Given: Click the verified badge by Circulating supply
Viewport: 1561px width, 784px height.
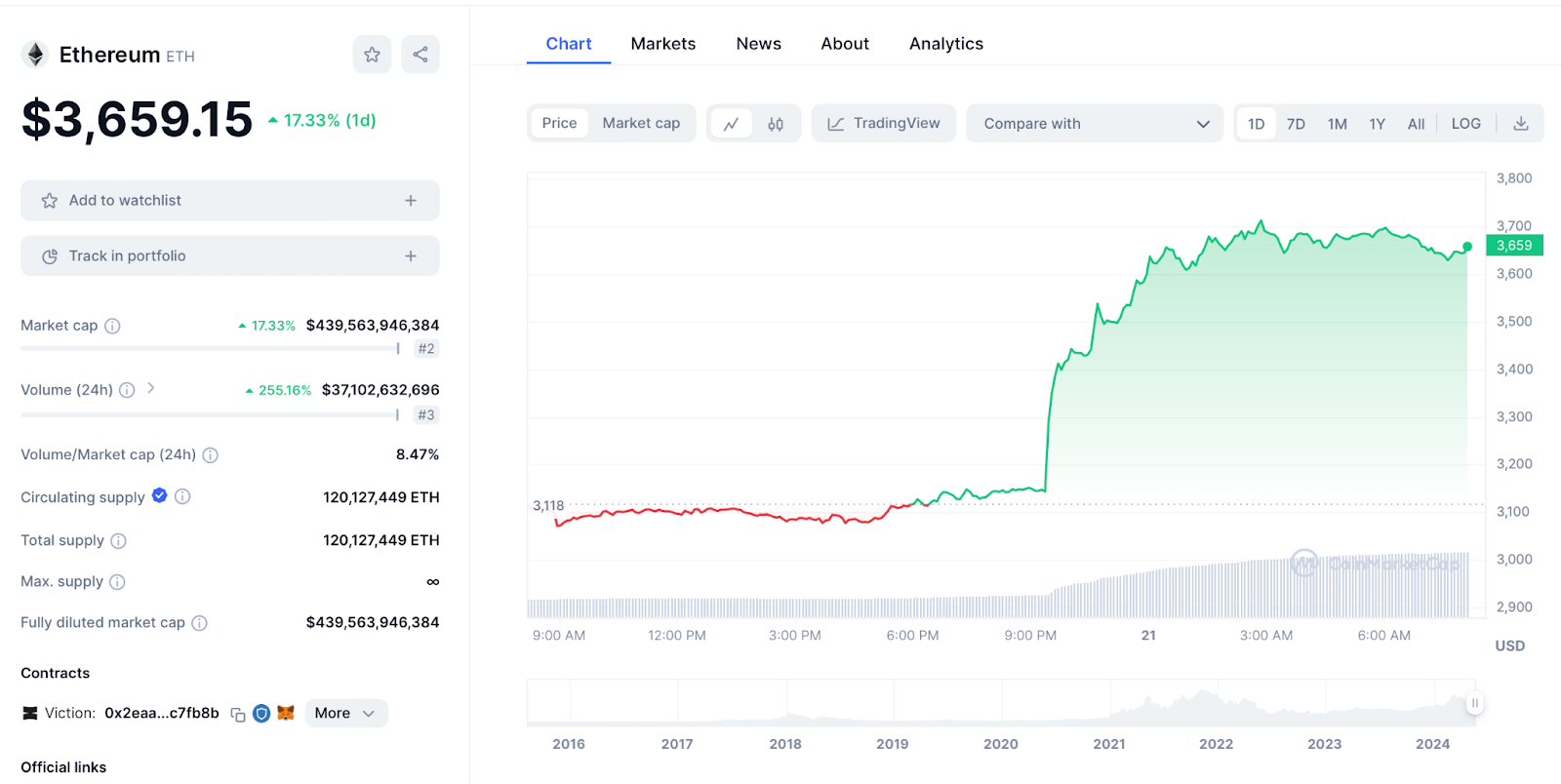Looking at the screenshot, I should point(160,495).
